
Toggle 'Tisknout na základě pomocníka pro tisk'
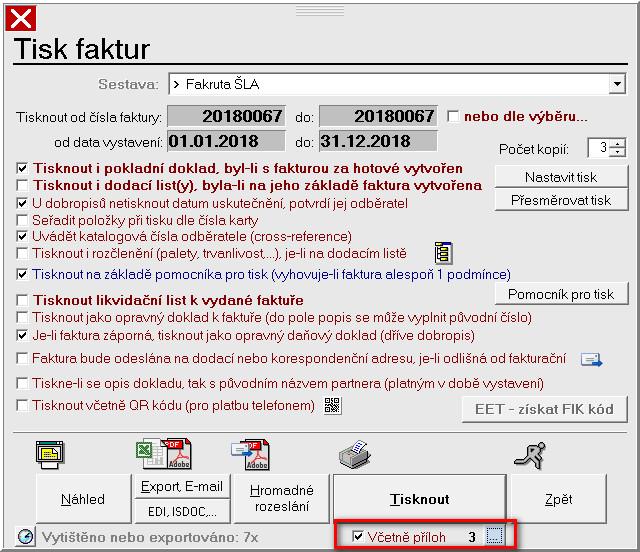click(x=22, y=274)
